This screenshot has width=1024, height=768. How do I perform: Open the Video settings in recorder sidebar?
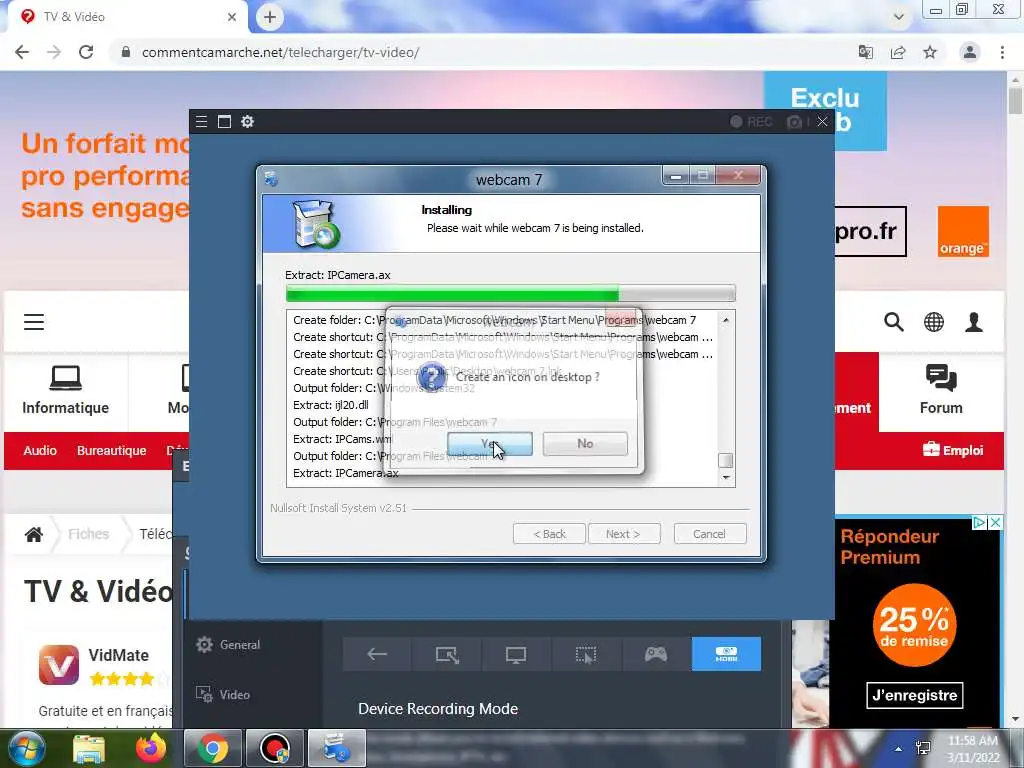coord(223,694)
